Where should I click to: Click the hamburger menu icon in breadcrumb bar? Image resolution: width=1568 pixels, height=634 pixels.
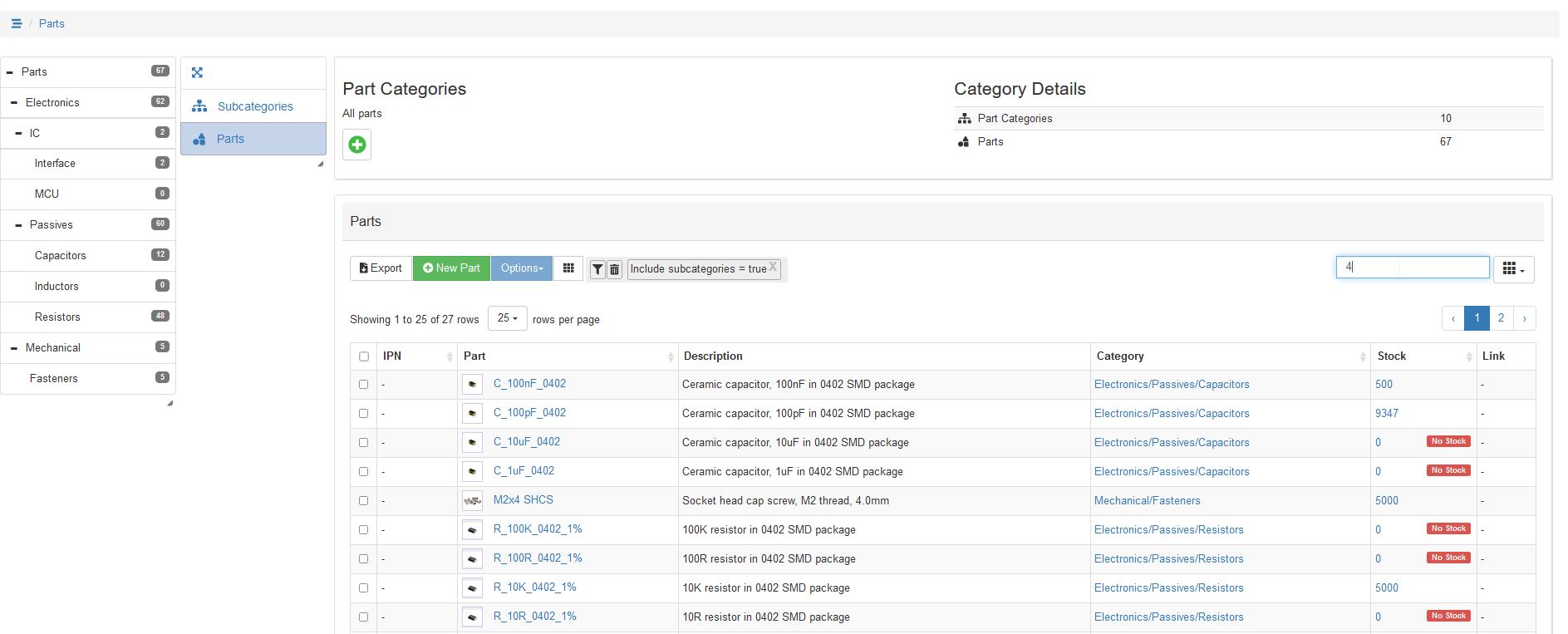tap(16, 23)
